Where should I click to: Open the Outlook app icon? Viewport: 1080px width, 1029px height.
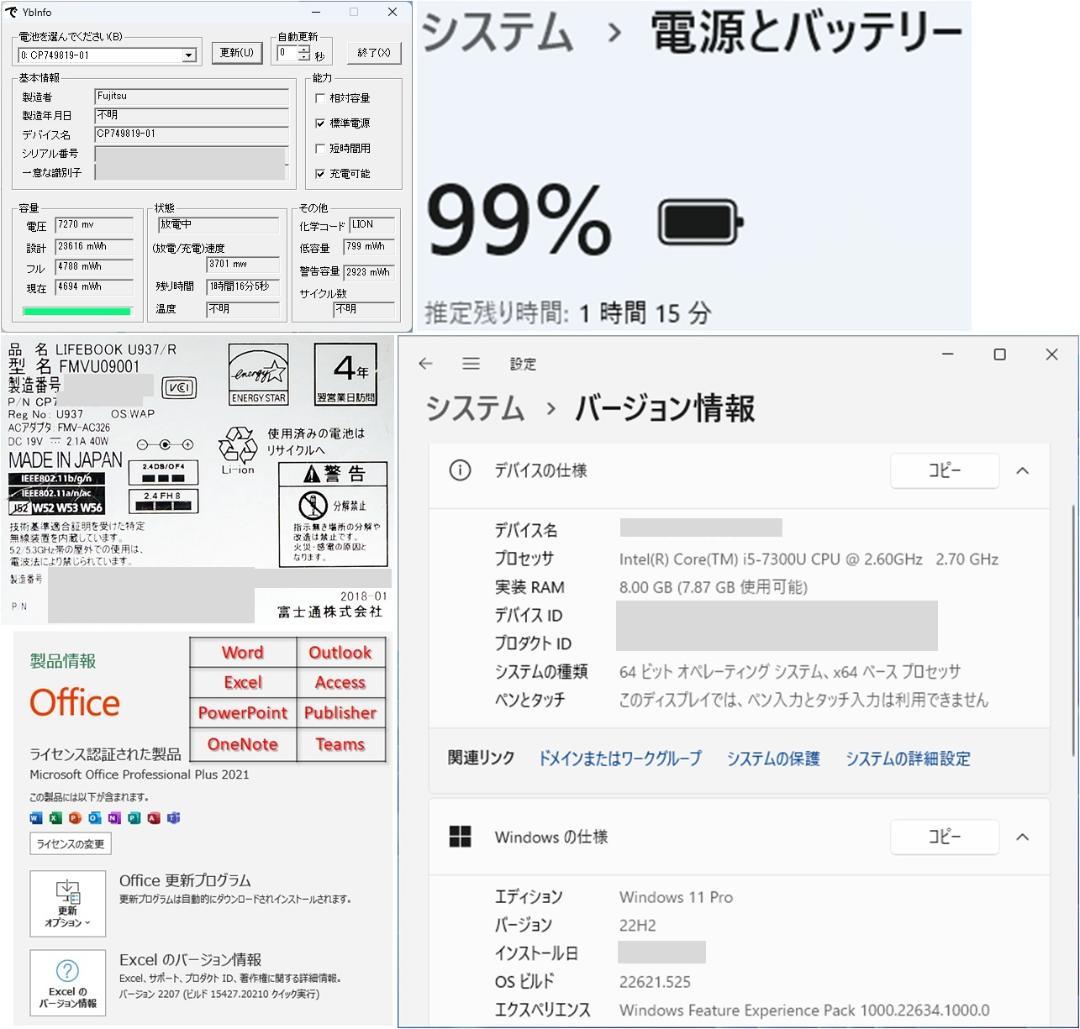[x=340, y=652]
